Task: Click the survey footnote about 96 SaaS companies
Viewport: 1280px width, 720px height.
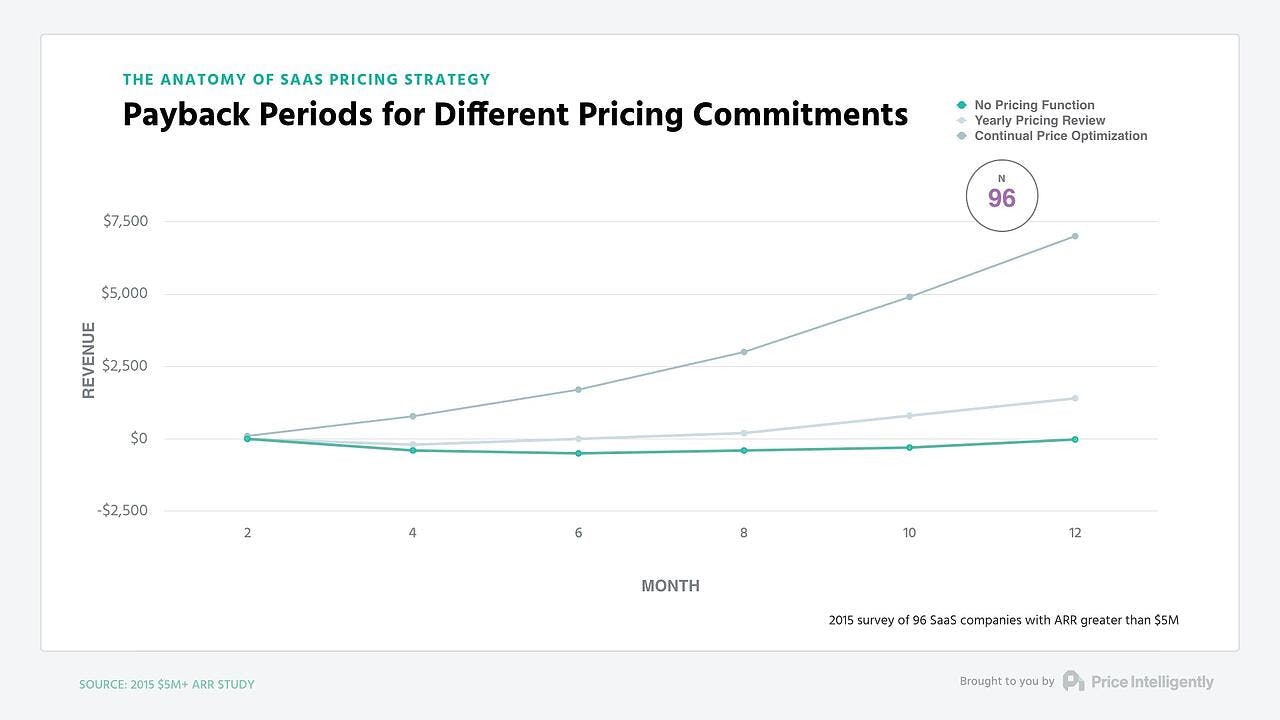Action: [1003, 620]
